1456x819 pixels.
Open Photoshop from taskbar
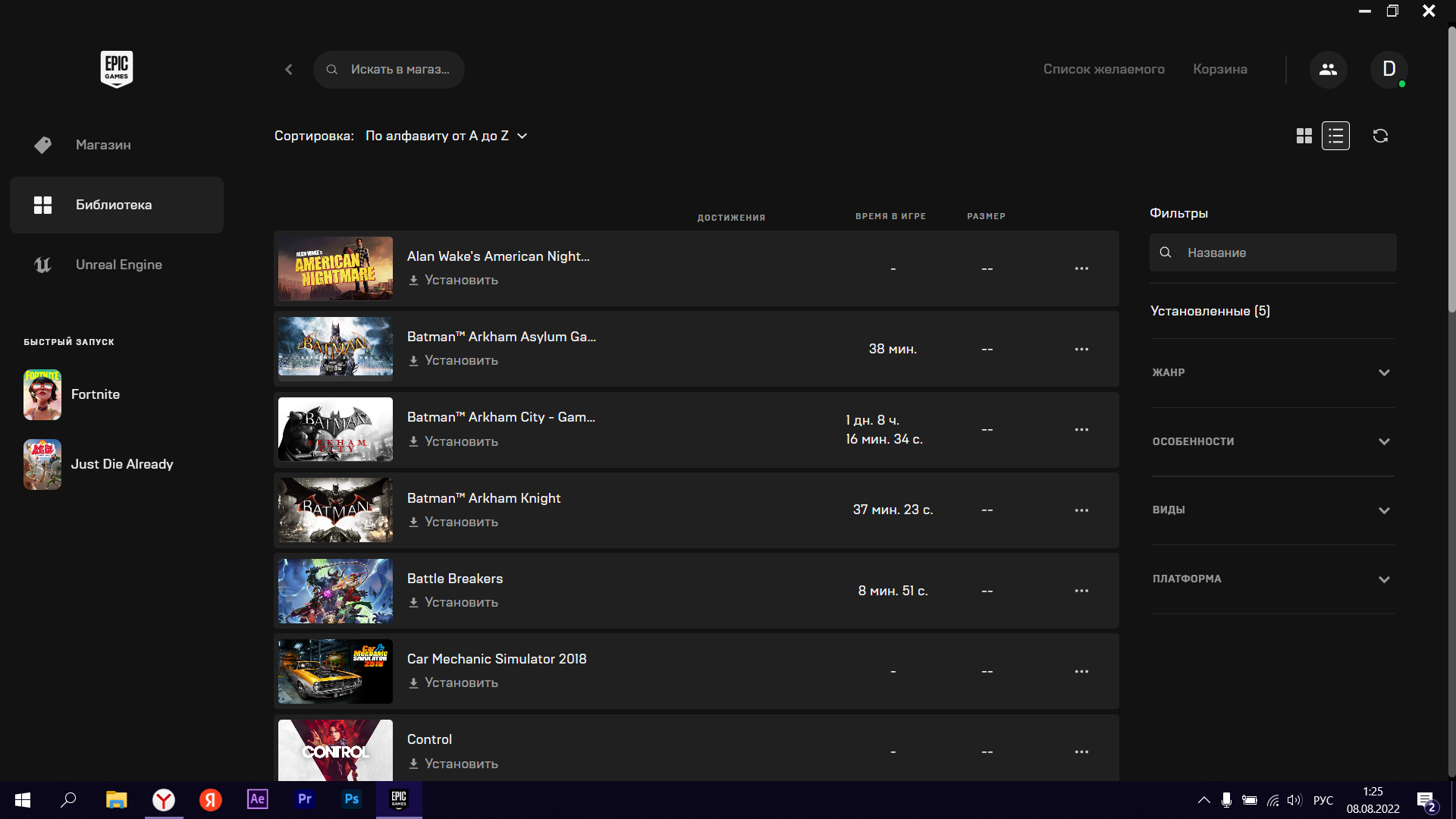point(352,799)
